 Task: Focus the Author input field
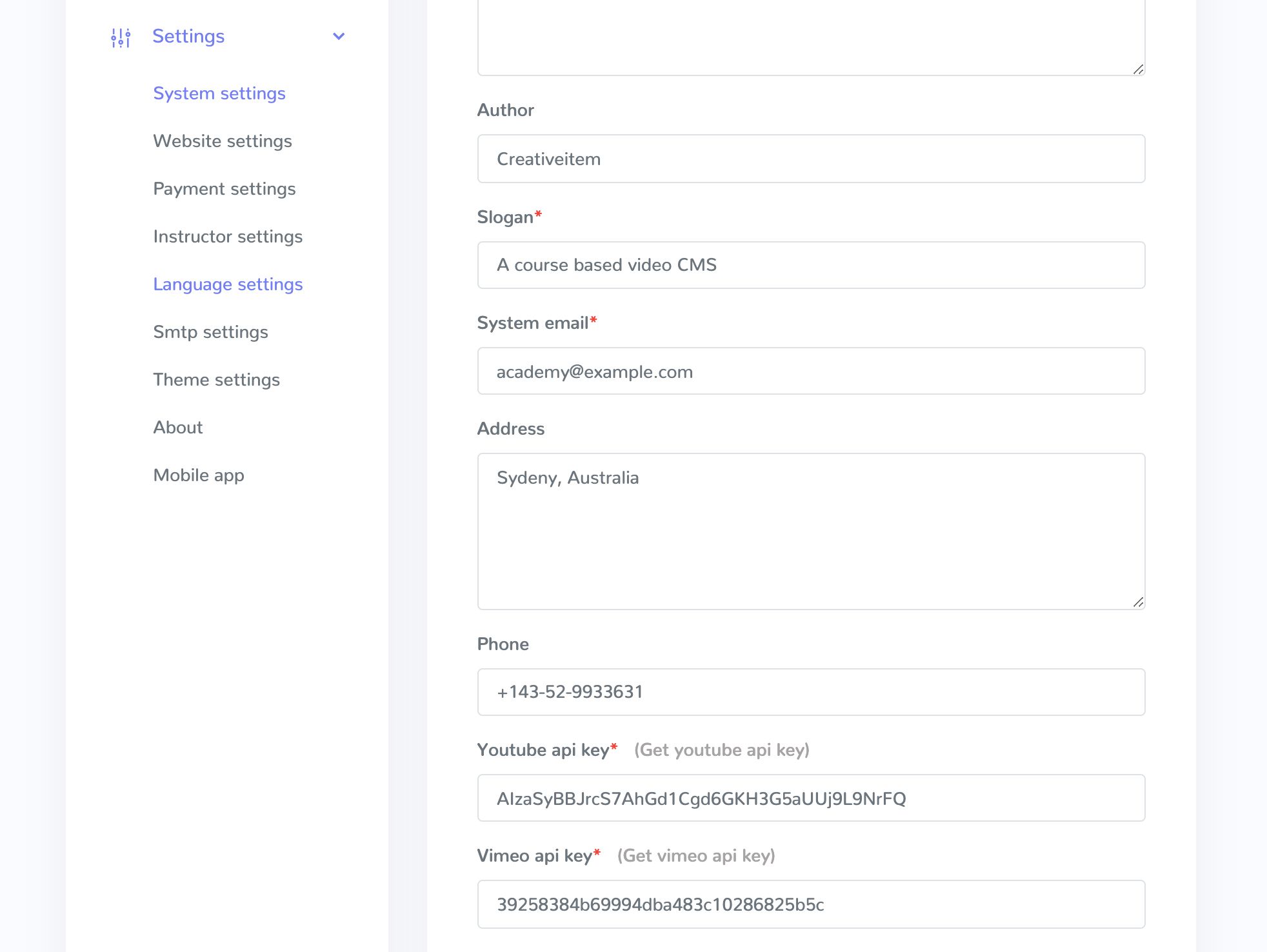[x=811, y=159]
